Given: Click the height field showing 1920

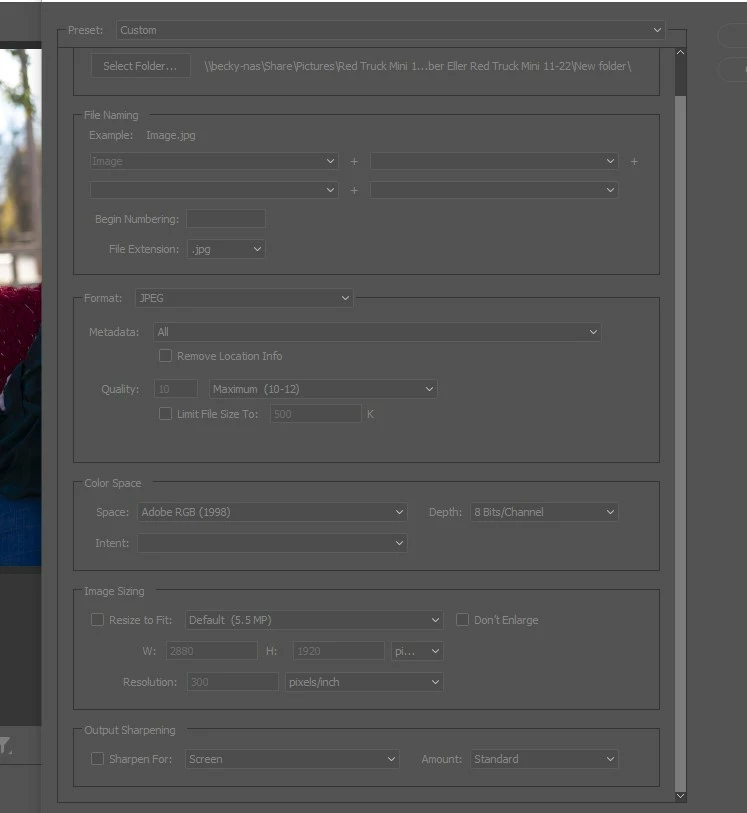Looking at the screenshot, I should point(339,651).
